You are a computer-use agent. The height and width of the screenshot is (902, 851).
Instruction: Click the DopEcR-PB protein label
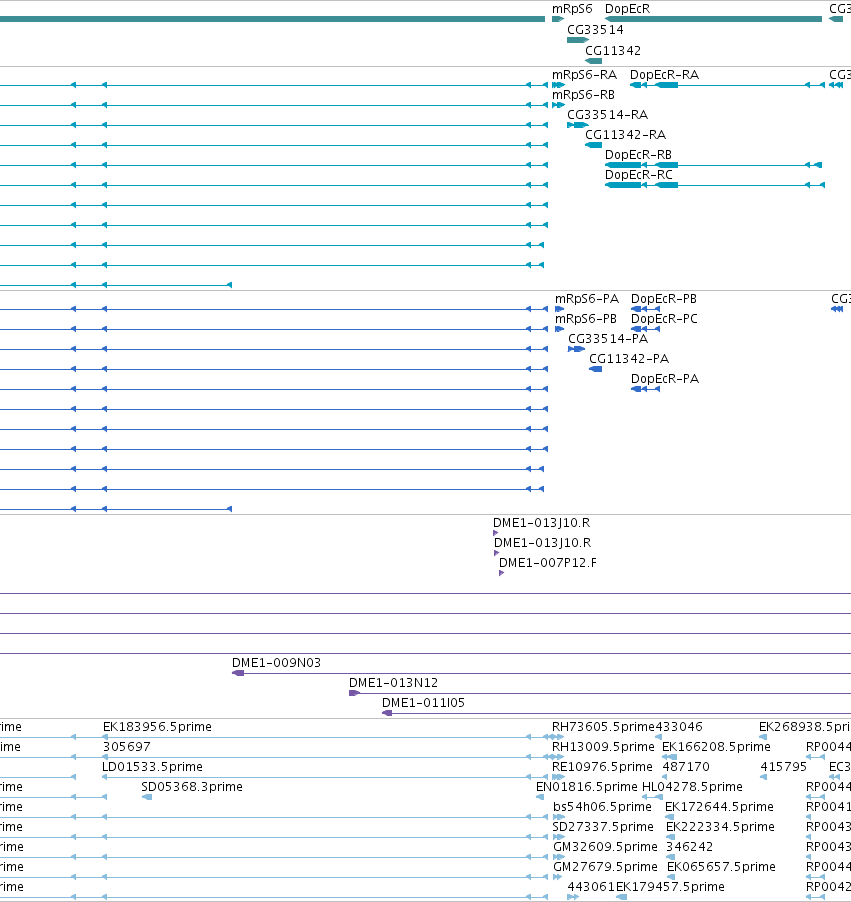tap(663, 299)
